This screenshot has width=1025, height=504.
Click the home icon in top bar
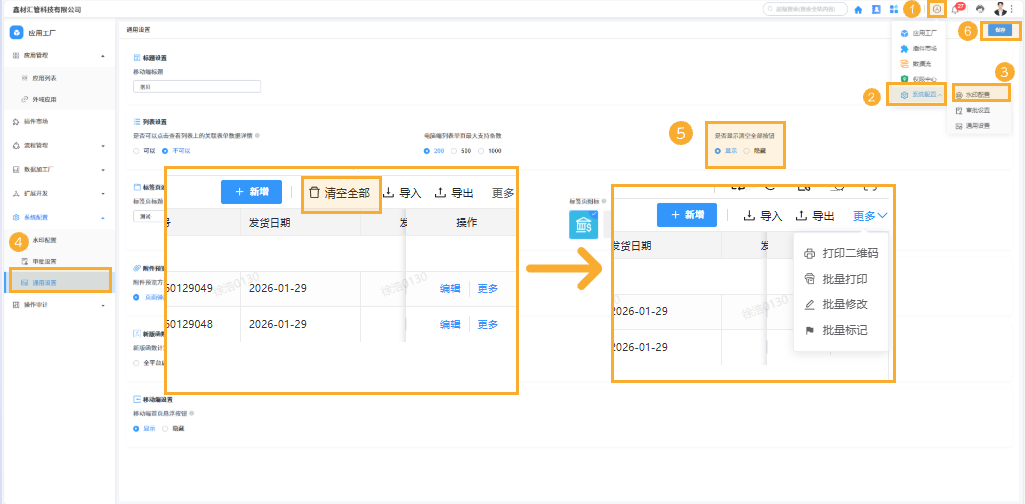point(858,10)
